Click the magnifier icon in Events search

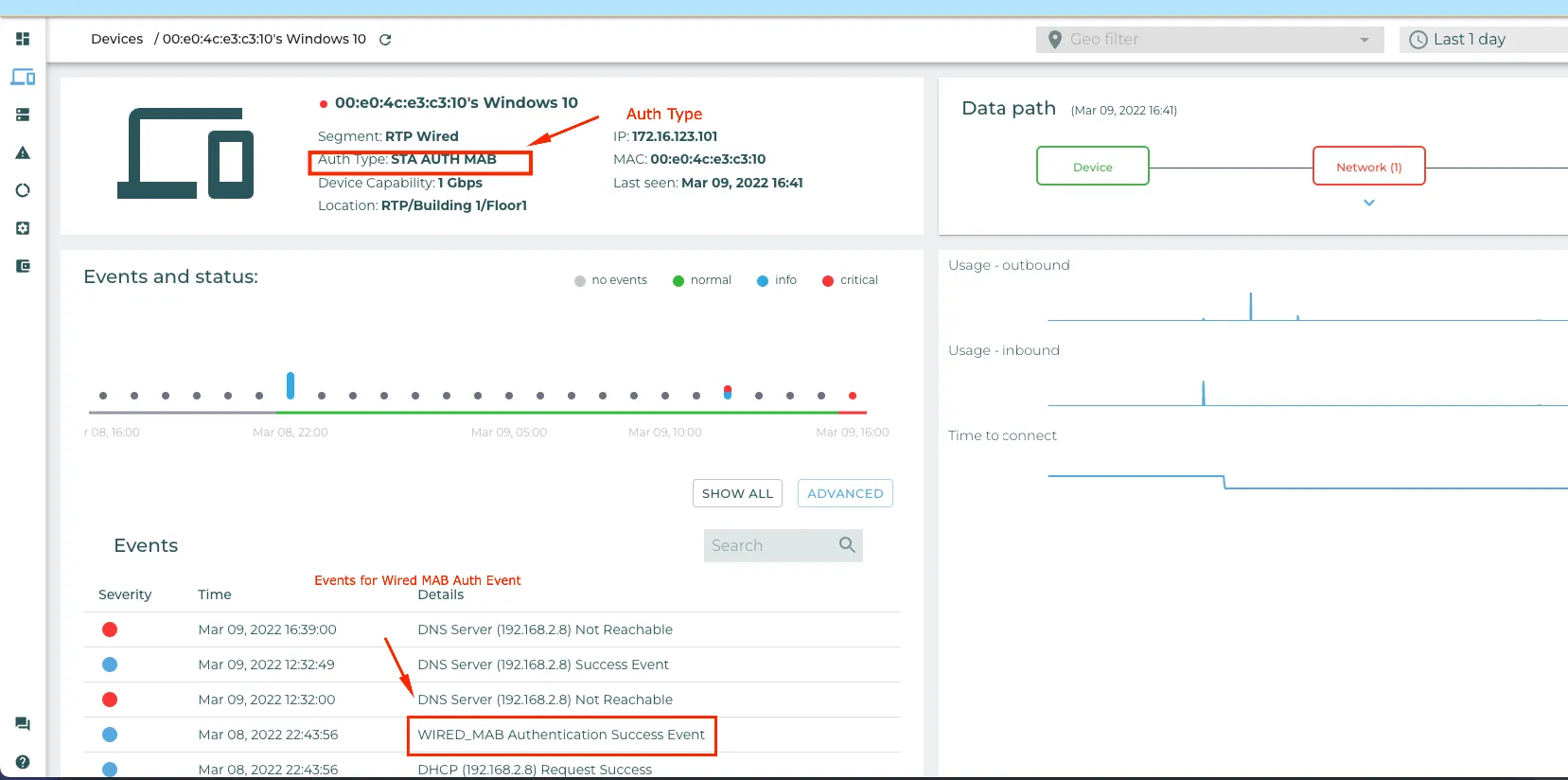coord(847,544)
